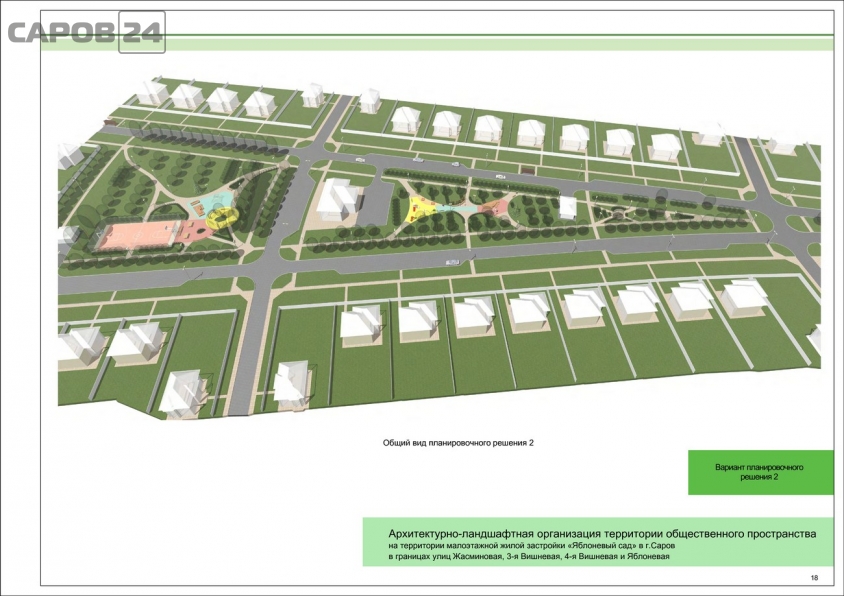Click the street names line 'в границах улиц Жасминовая'

click(x=528, y=559)
